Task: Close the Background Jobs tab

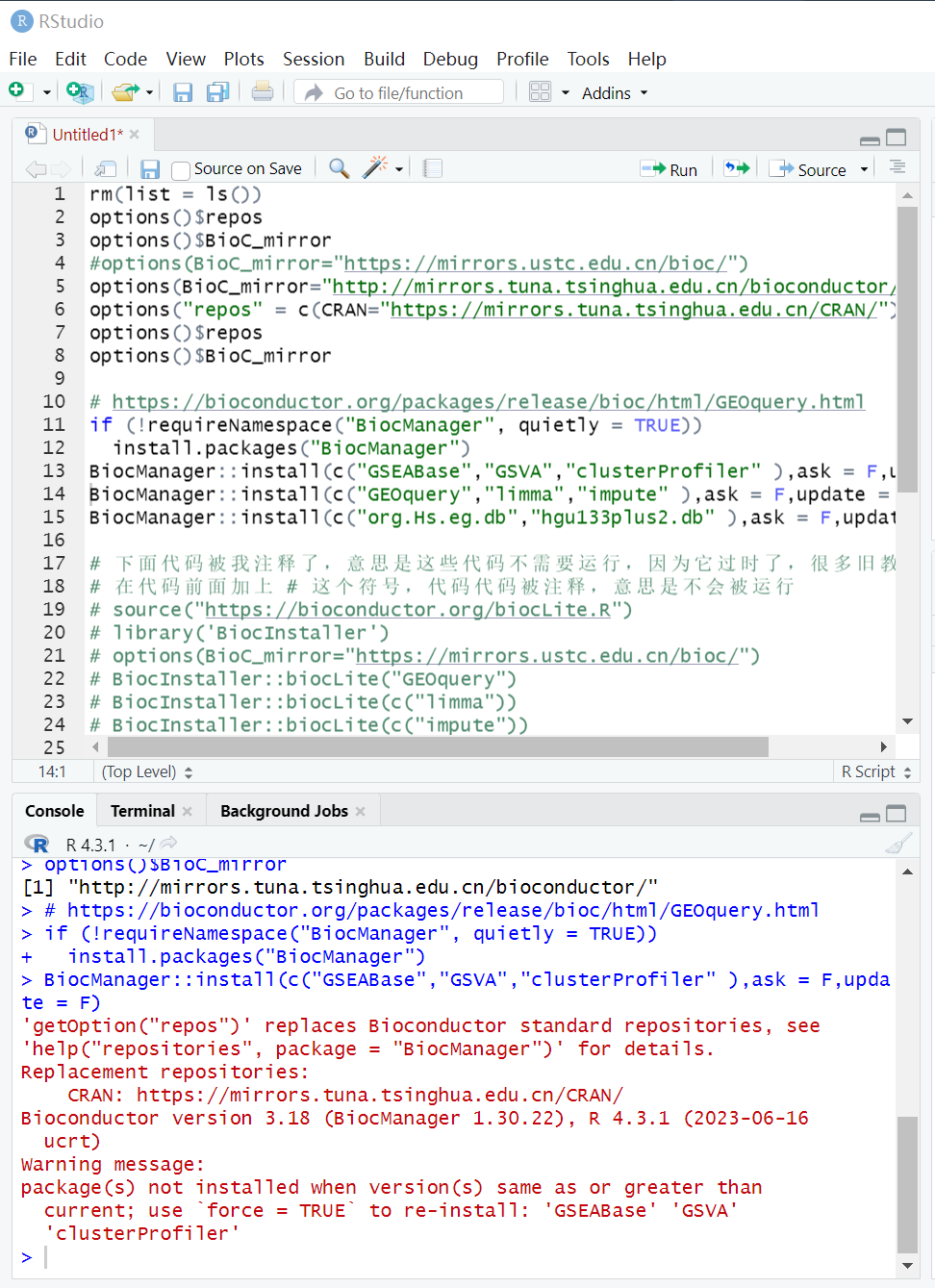Action: [x=361, y=811]
